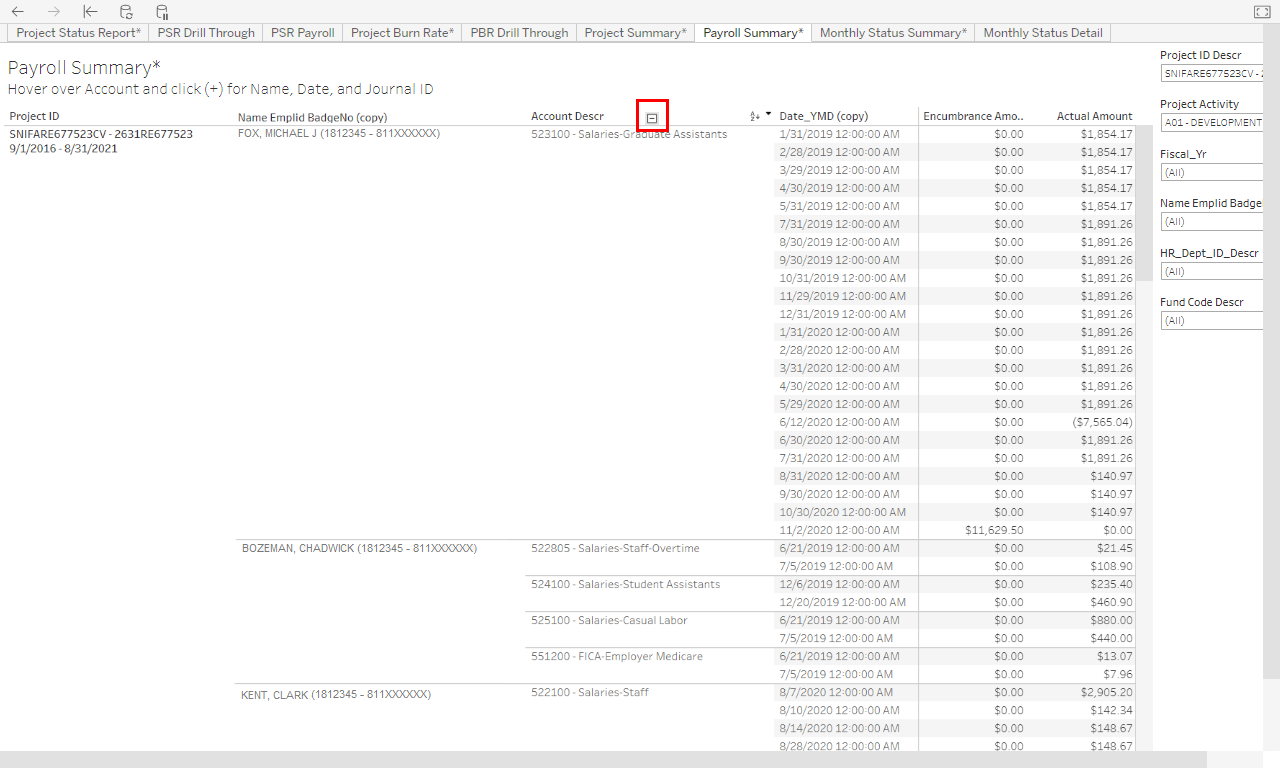Image resolution: width=1280 pixels, height=768 pixels.
Task: Open the Monthly Status Summary* tab
Action: (x=893, y=33)
